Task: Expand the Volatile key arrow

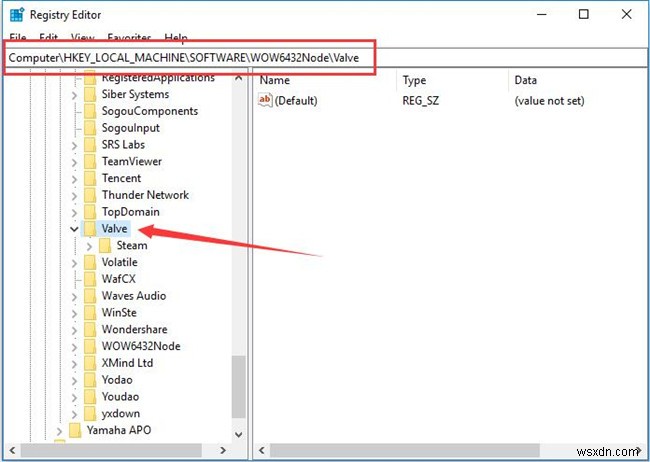Action: (74, 263)
